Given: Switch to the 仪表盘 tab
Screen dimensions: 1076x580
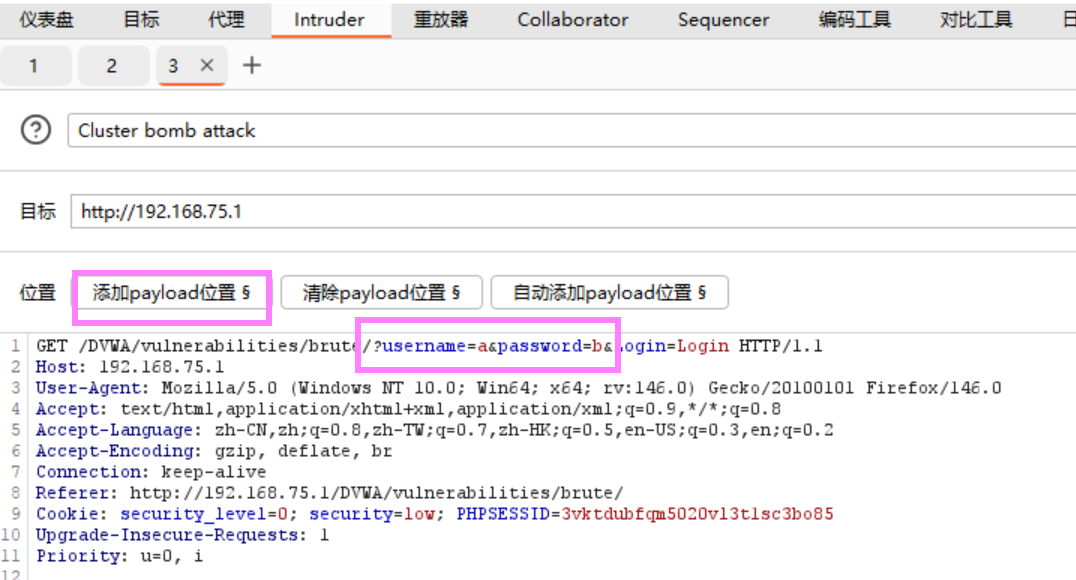Looking at the screenshot, I should [x=46, y=20].
